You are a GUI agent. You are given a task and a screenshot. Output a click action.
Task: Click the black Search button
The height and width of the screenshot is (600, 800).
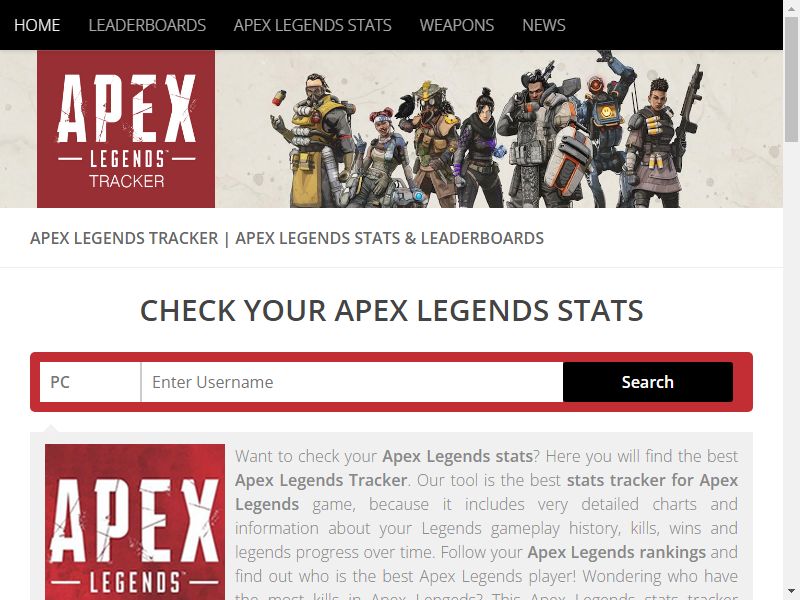pyautogui.click(x=648, y=382)
